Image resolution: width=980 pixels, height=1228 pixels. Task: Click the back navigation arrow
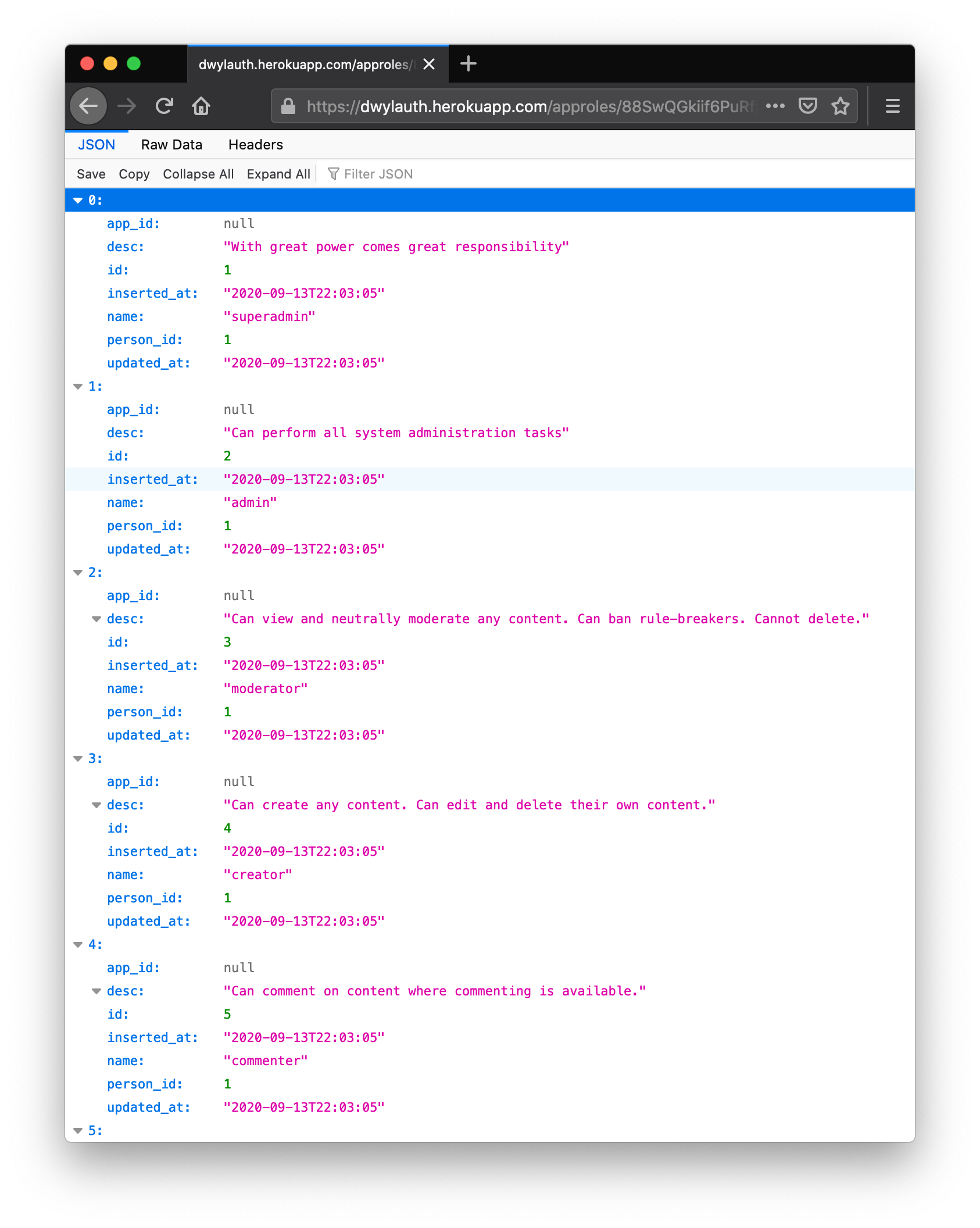click(x=88, y=106)
